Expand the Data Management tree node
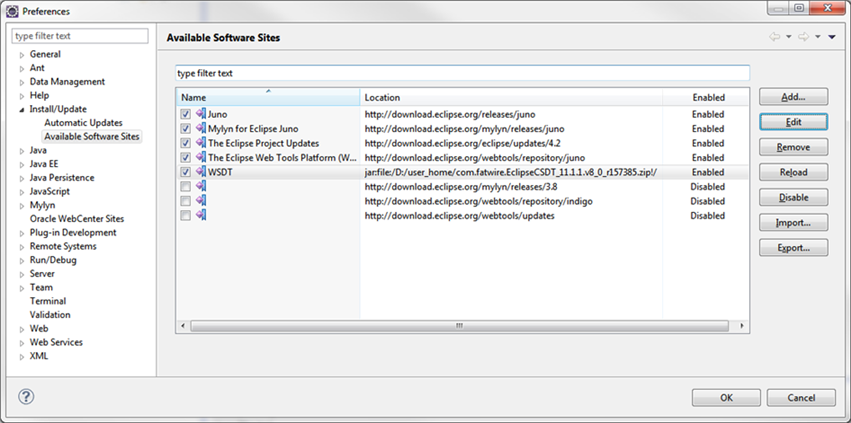 [x=22, y=82]
